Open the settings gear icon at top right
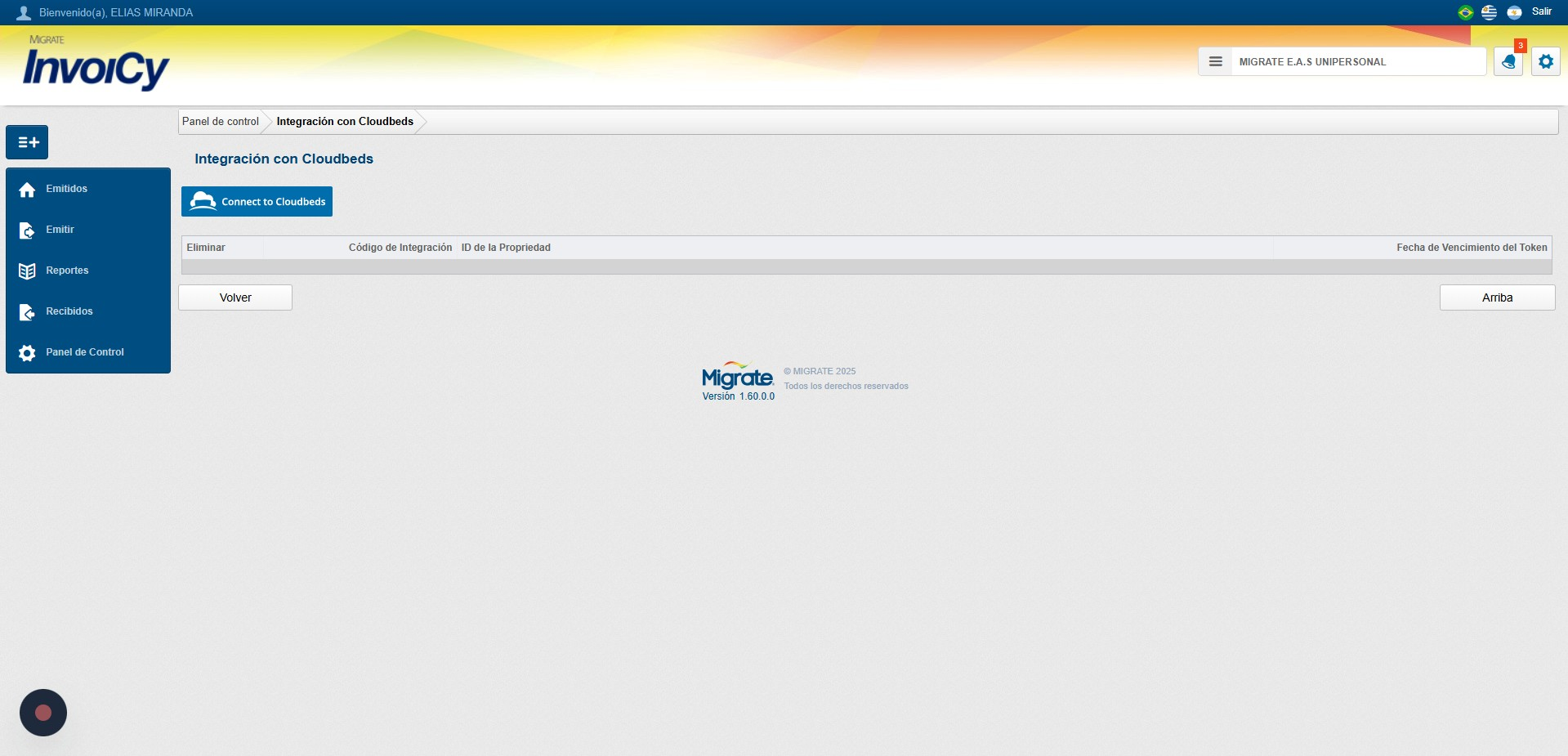 pyautogui.click(x=1546, y=61)
